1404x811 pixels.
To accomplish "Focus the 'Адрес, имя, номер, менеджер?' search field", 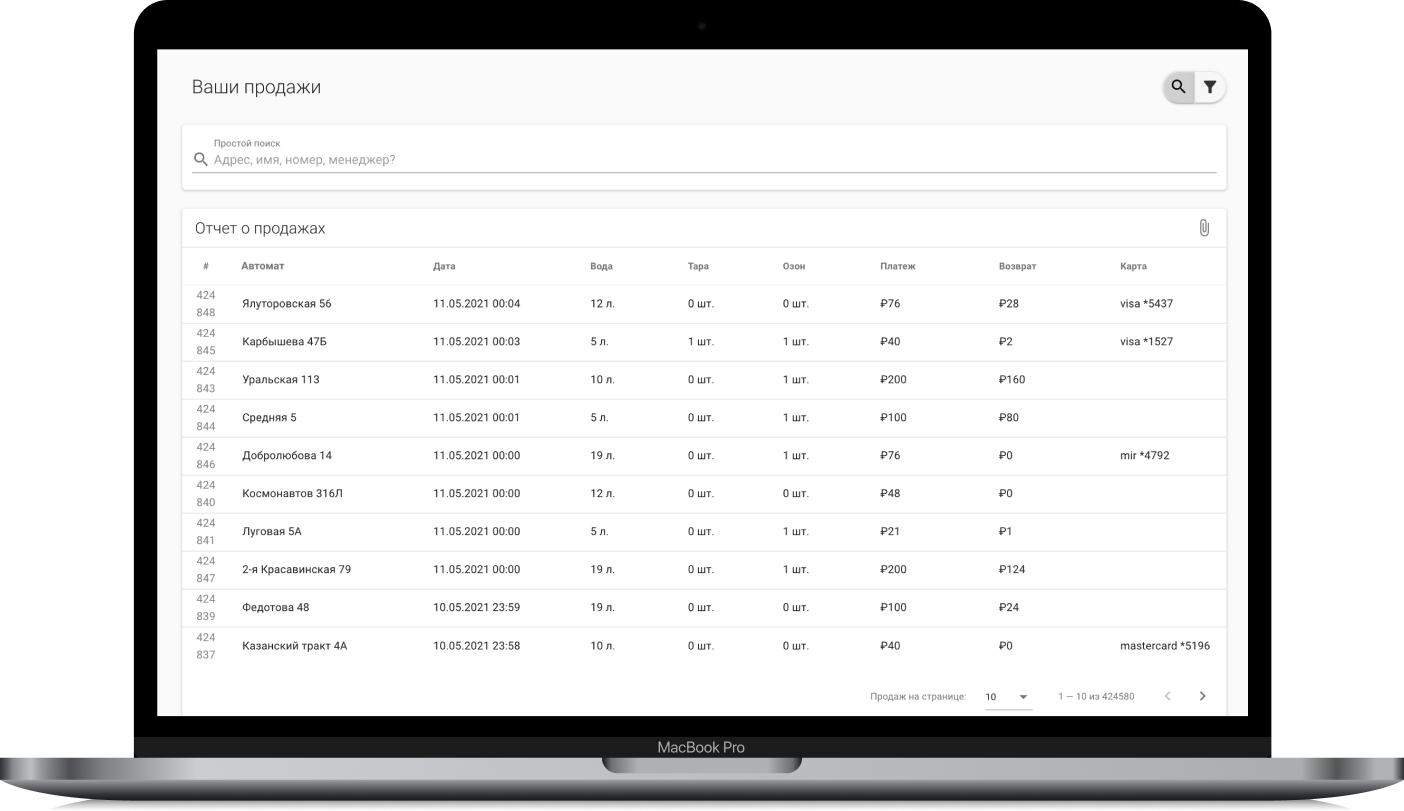I will tap(704, 159).
